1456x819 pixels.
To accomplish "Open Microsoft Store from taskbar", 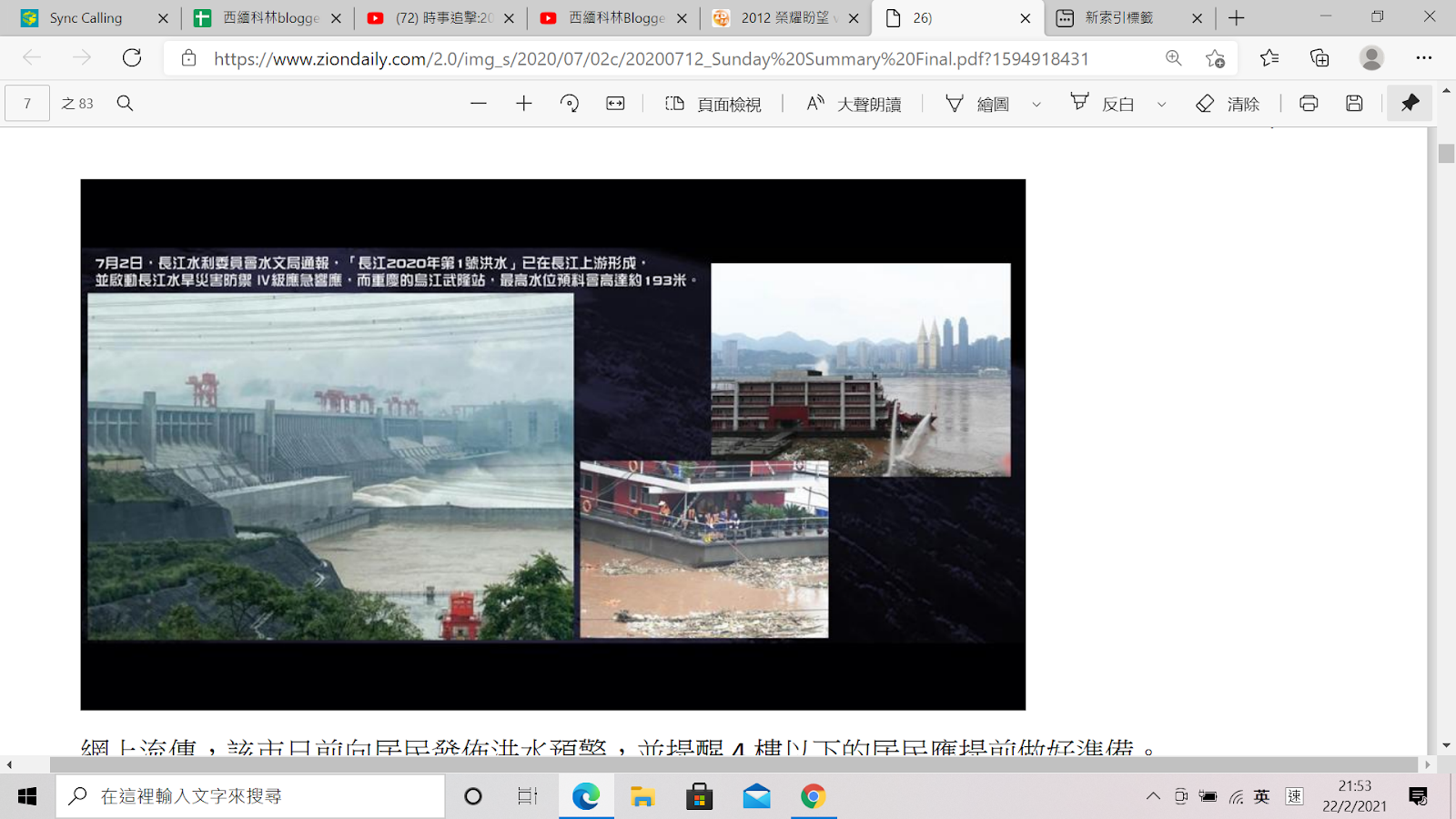I will click(700, 797).
